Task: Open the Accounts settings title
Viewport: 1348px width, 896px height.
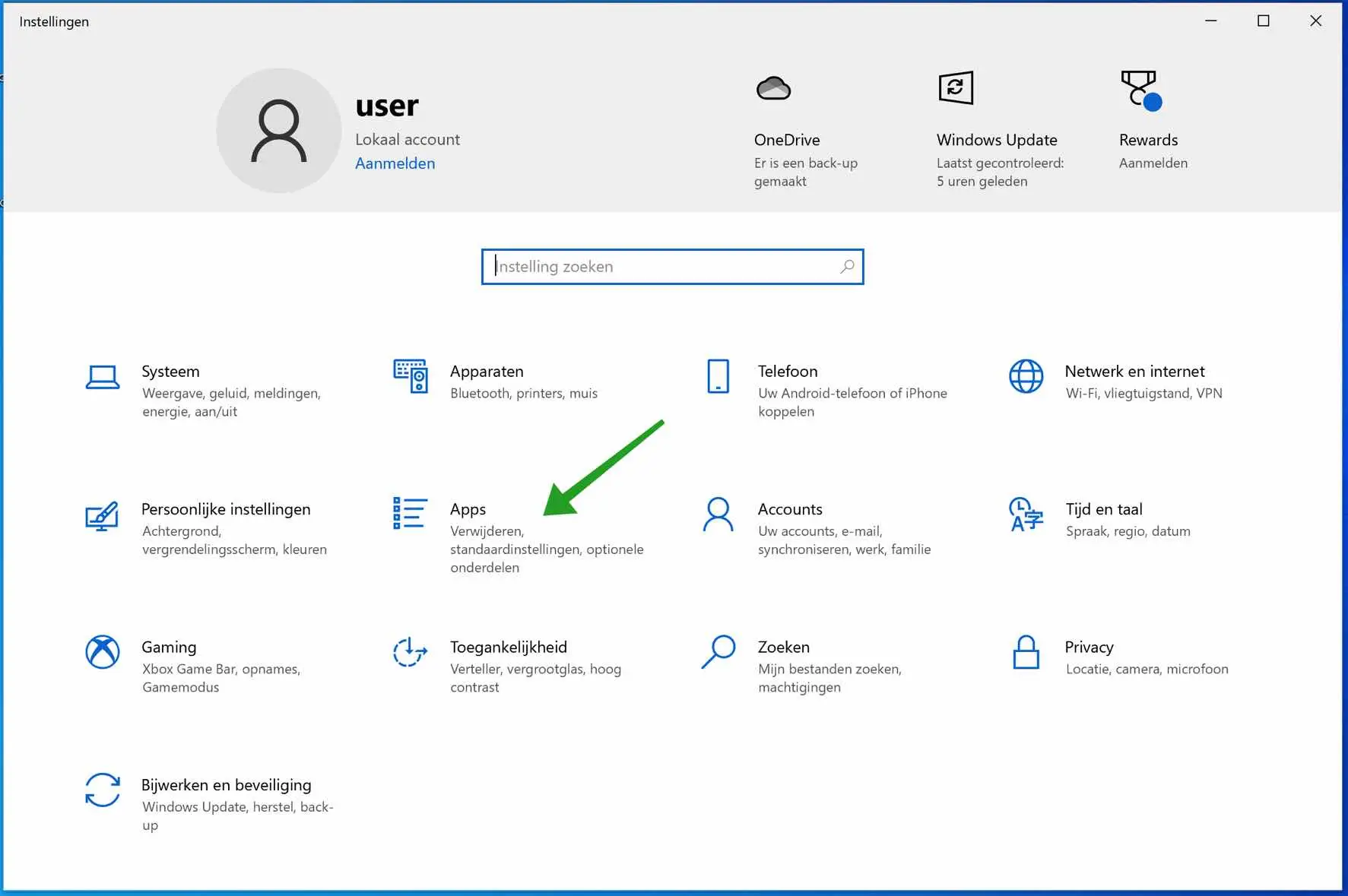Action: (790, 509)
